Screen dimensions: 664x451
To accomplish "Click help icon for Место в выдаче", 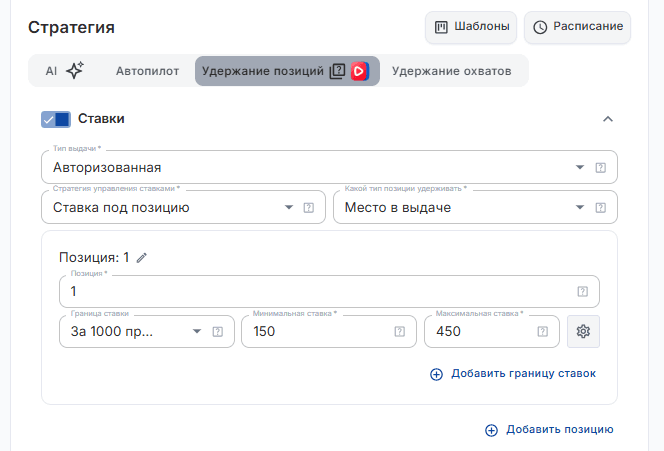I will coord(600,208).
